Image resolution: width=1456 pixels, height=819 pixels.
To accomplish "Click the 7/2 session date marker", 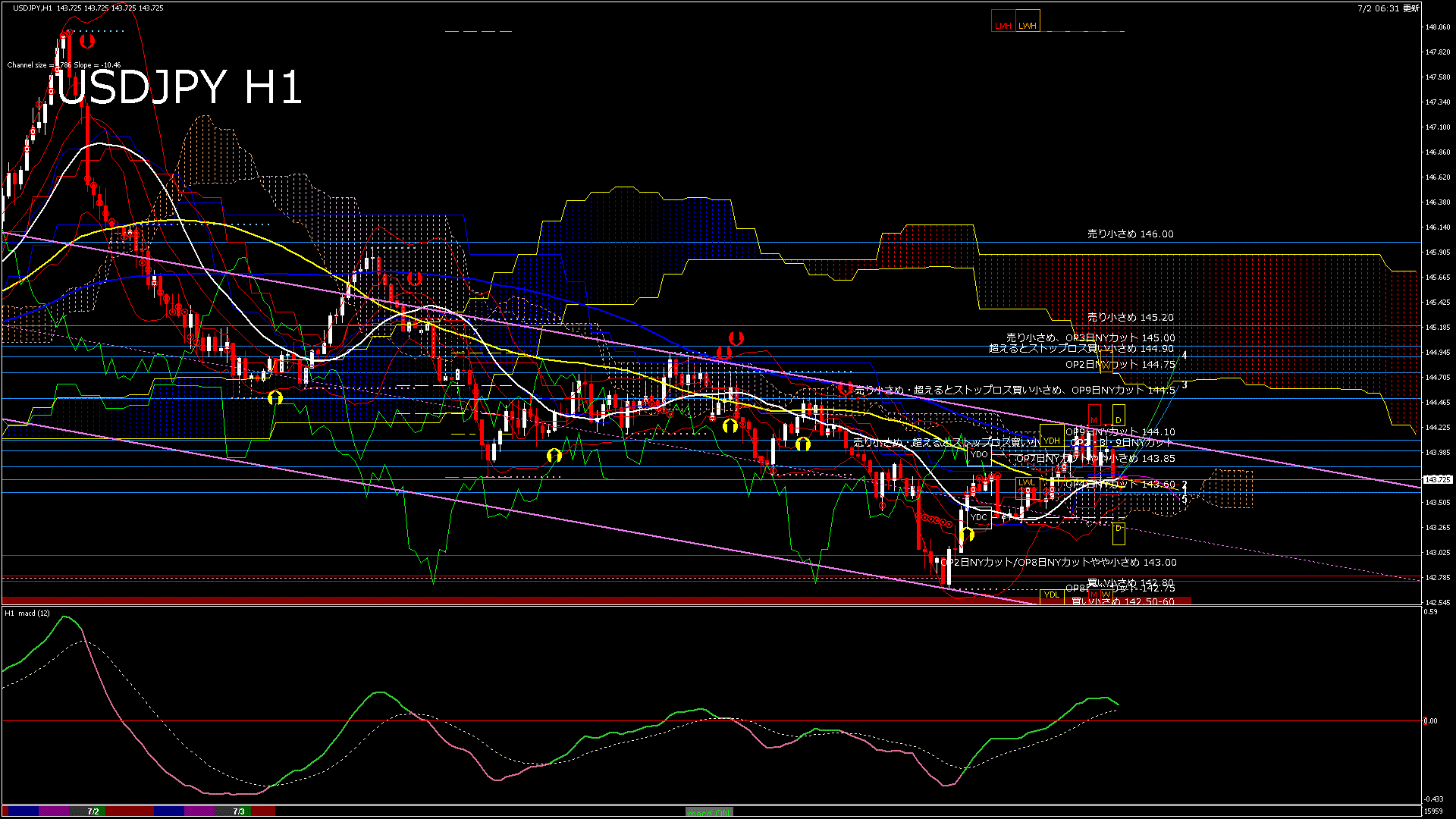I will point(93,811).
